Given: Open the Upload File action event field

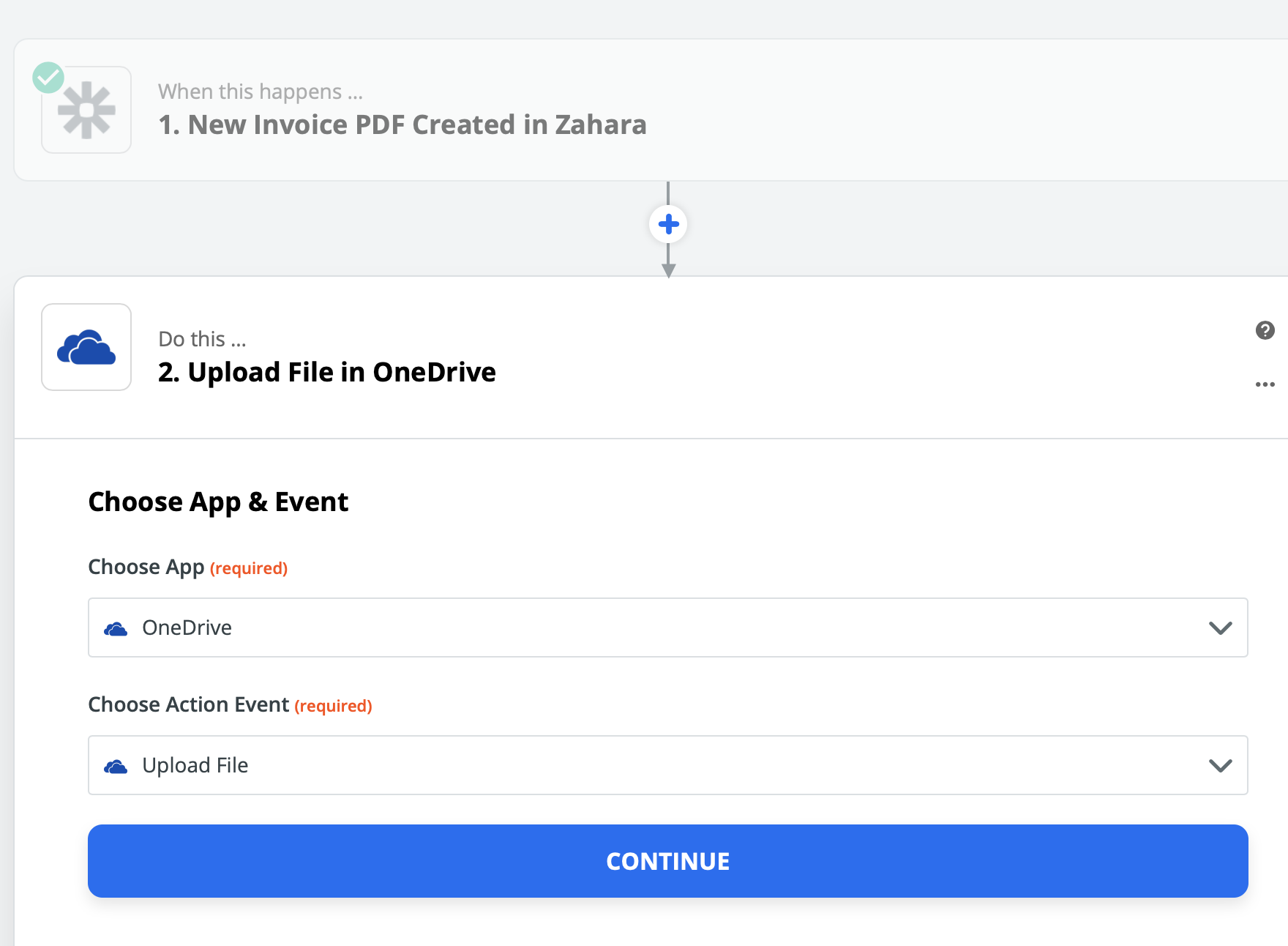Looking at the screenshot, I should [667, 765].
